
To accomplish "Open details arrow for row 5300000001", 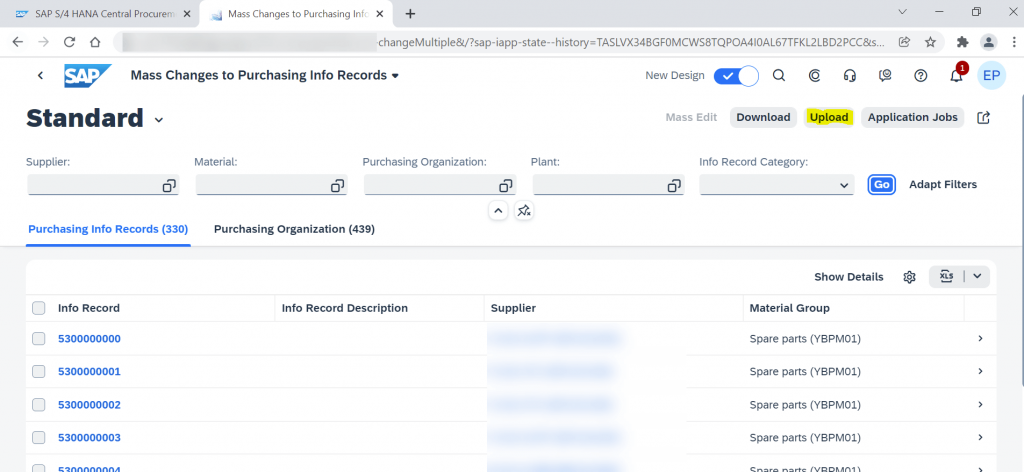I will 980,371.
